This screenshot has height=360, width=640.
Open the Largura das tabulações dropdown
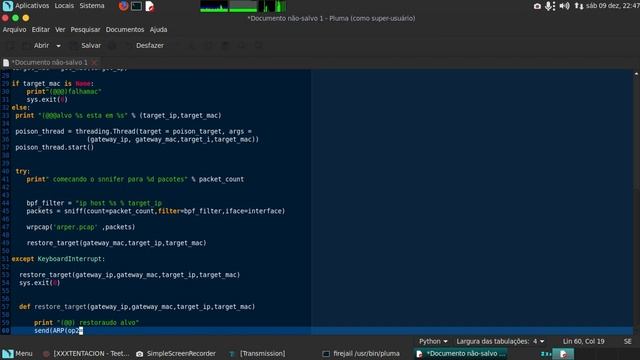pyautogui.click(x=500, y=341)
